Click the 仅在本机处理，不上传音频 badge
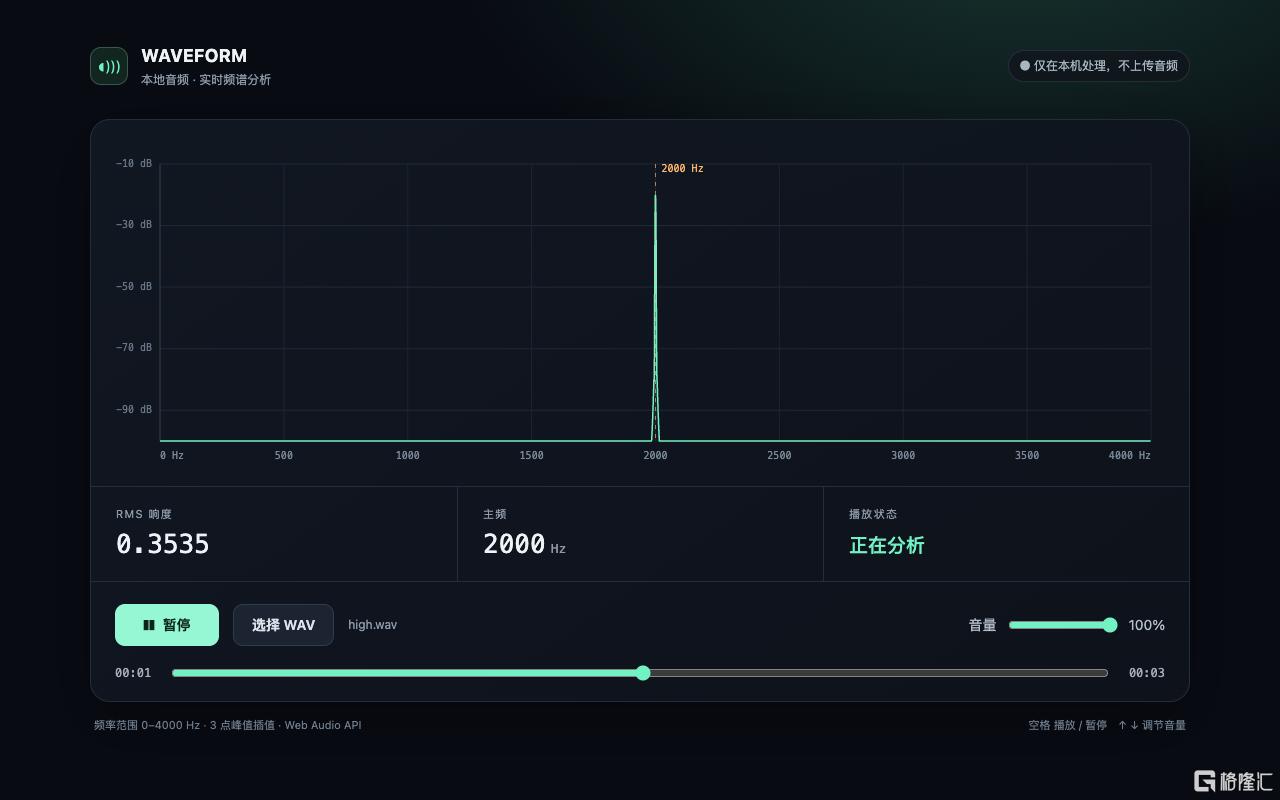The image size is (1280, 800). (x=1098, y=66)
